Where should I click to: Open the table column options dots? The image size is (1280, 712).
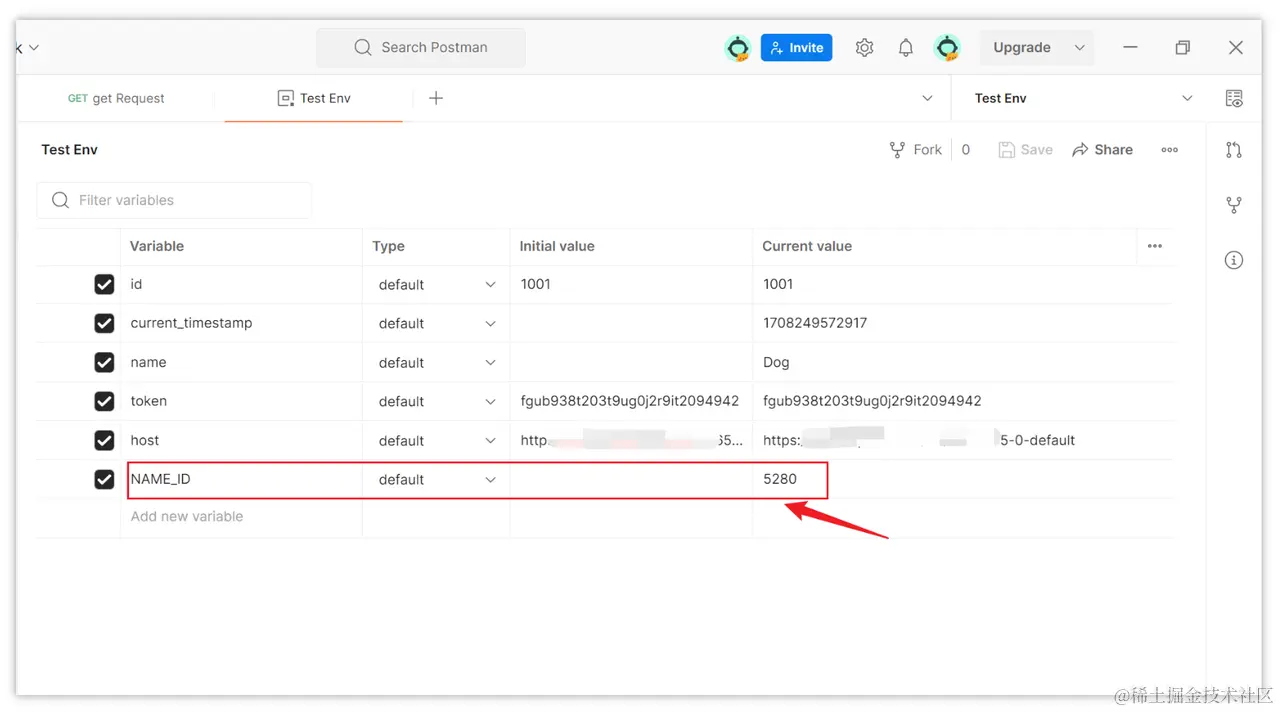[x=1155, y=246]
